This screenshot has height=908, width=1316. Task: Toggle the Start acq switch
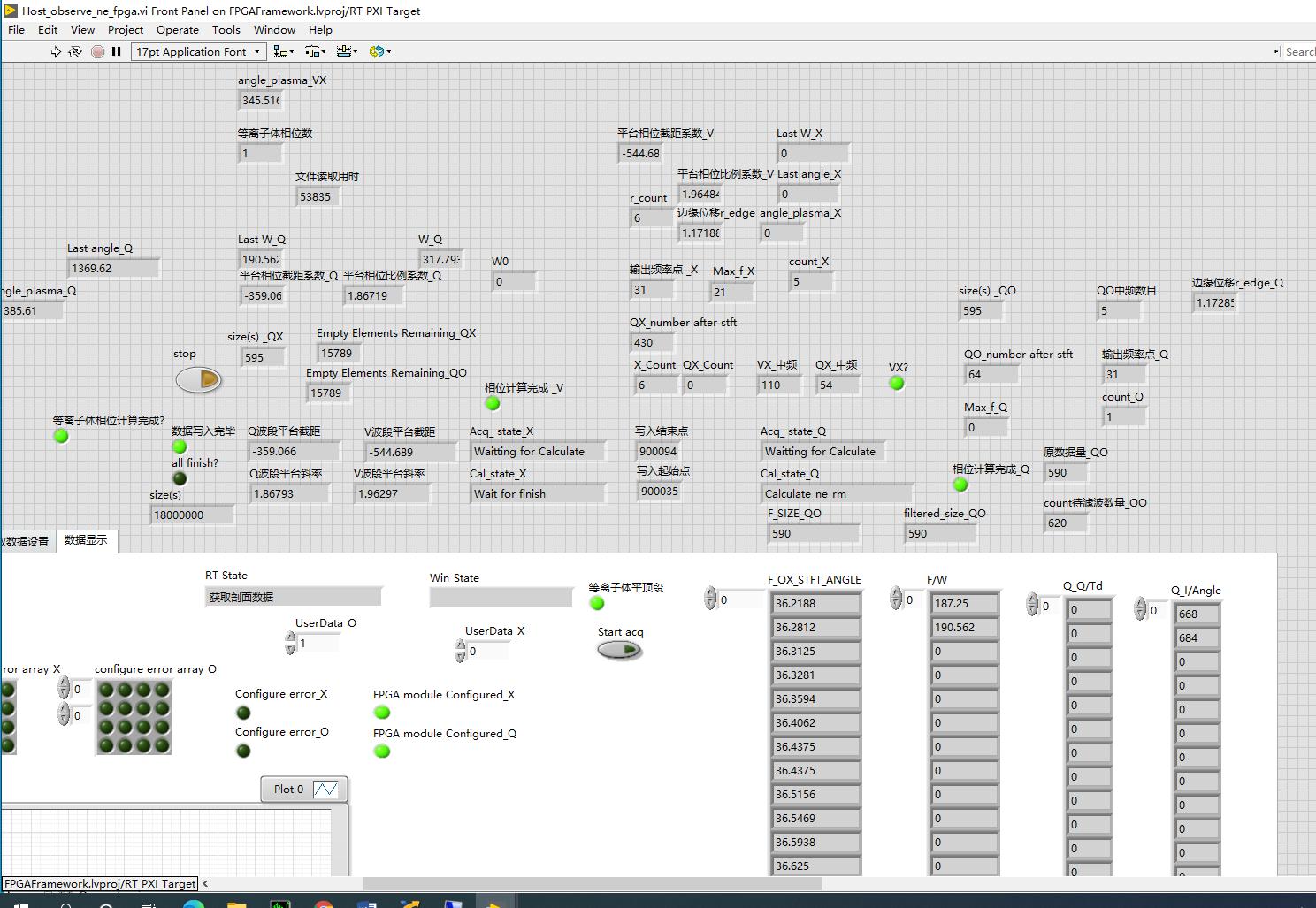619,651
